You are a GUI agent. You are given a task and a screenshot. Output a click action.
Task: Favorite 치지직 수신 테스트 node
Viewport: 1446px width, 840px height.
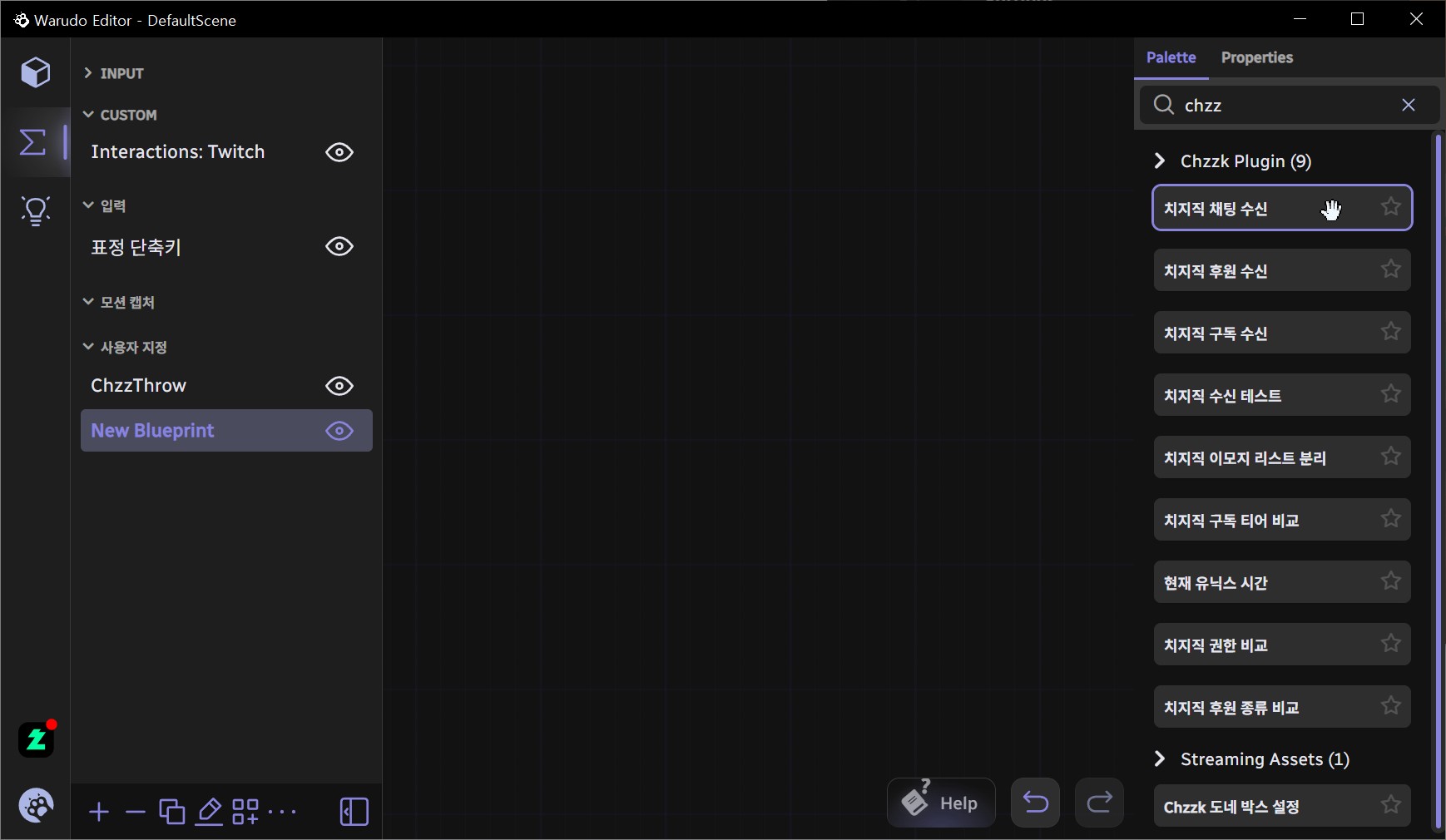click(x=1391, y=394)
